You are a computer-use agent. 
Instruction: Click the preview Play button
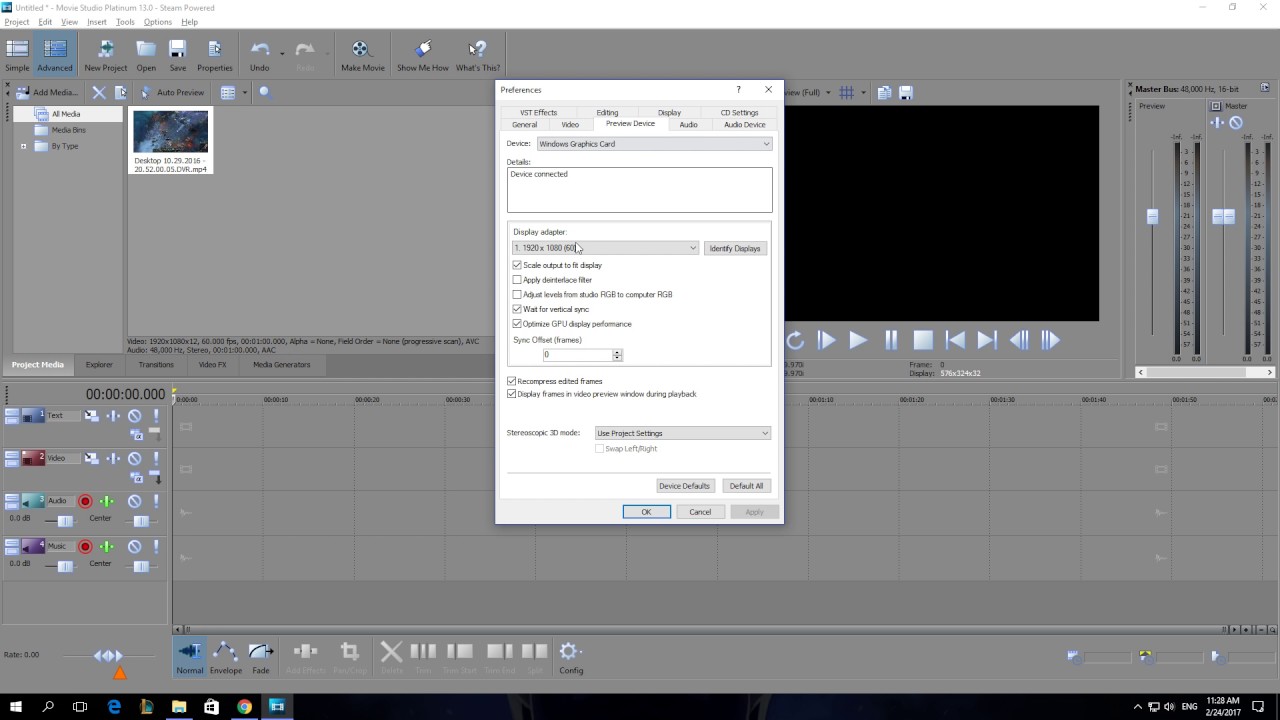[858, 340]
